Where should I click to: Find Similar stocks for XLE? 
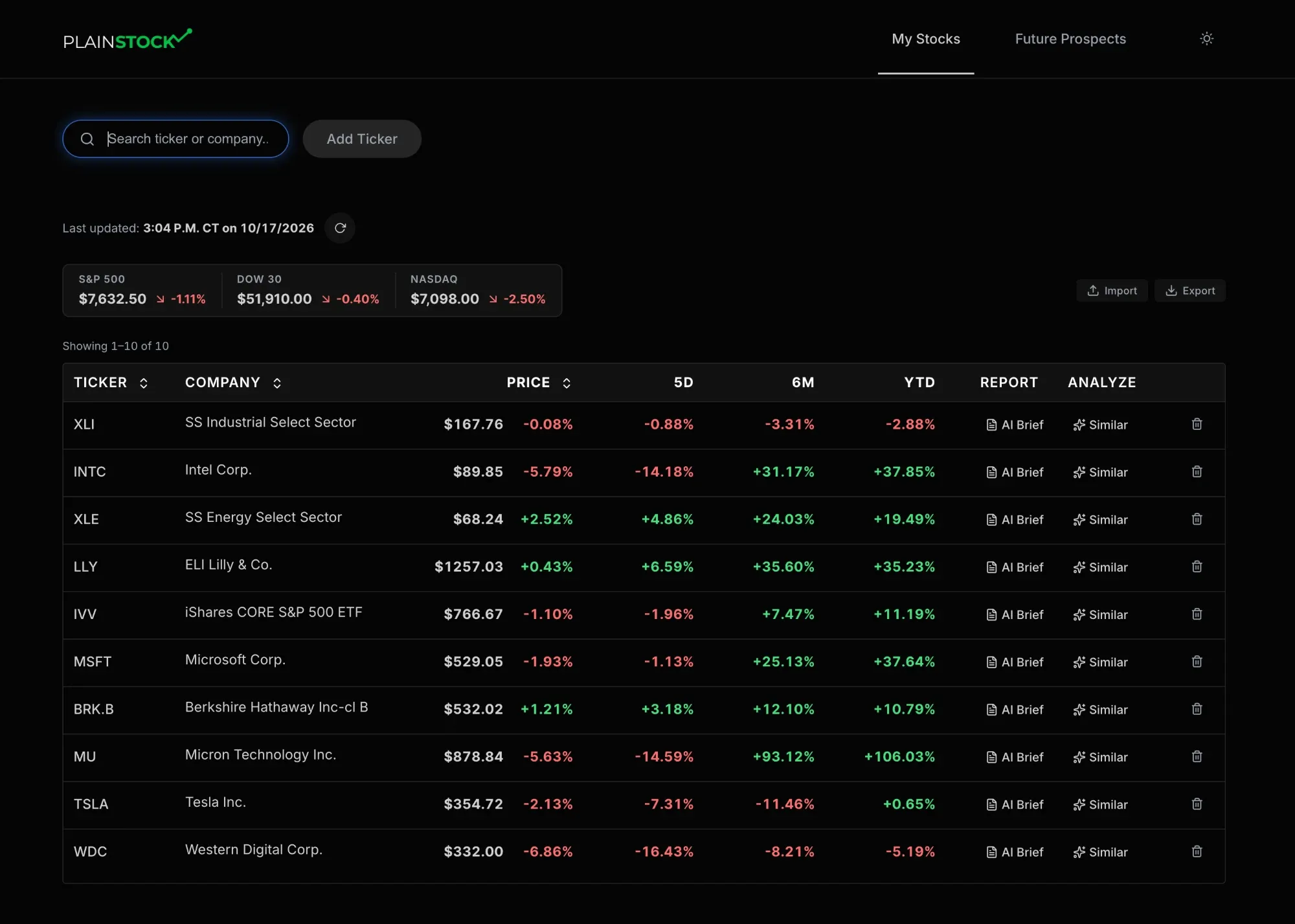pos(1100,519)
